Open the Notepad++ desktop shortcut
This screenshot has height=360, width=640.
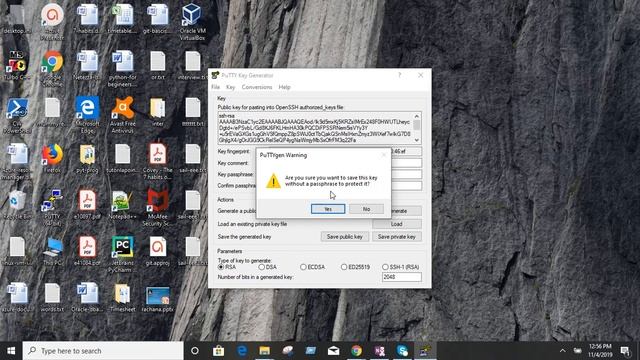click(x=122, y=205)
